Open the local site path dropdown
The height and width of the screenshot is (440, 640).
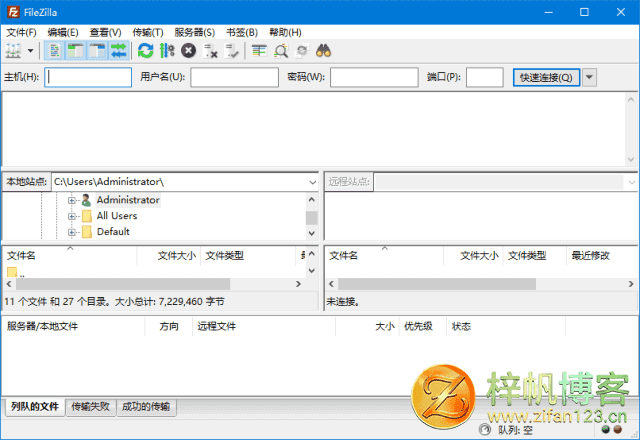coord(313,182)
